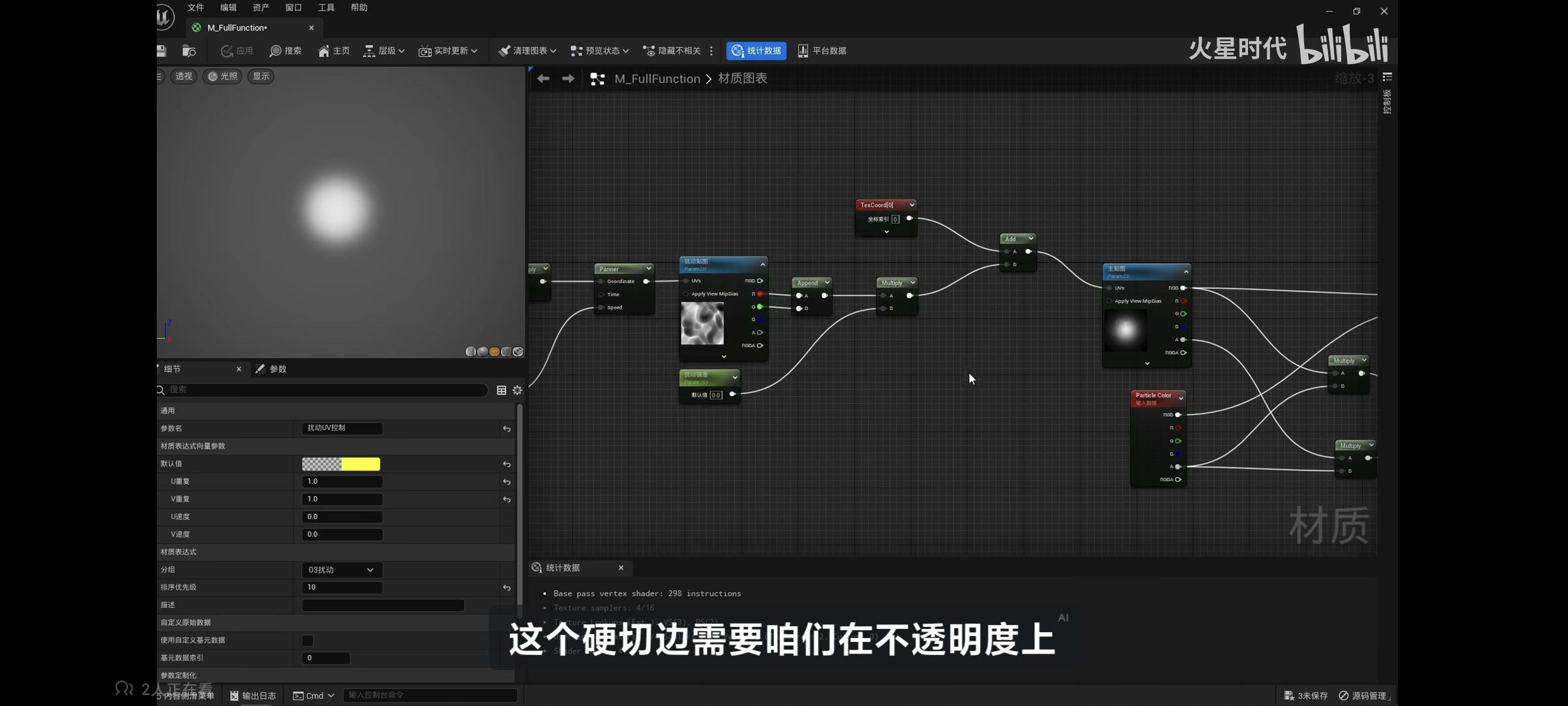Click the save material icon
1568x706 pixels.
(x=161, y=51)
